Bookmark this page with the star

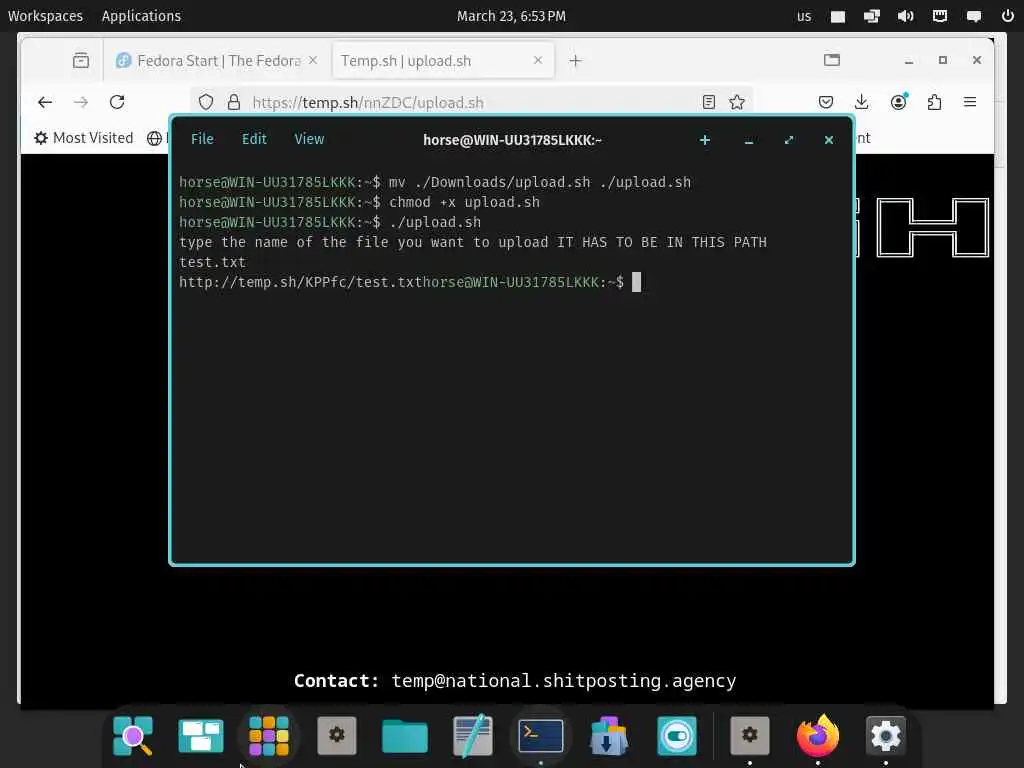[737, 102]
